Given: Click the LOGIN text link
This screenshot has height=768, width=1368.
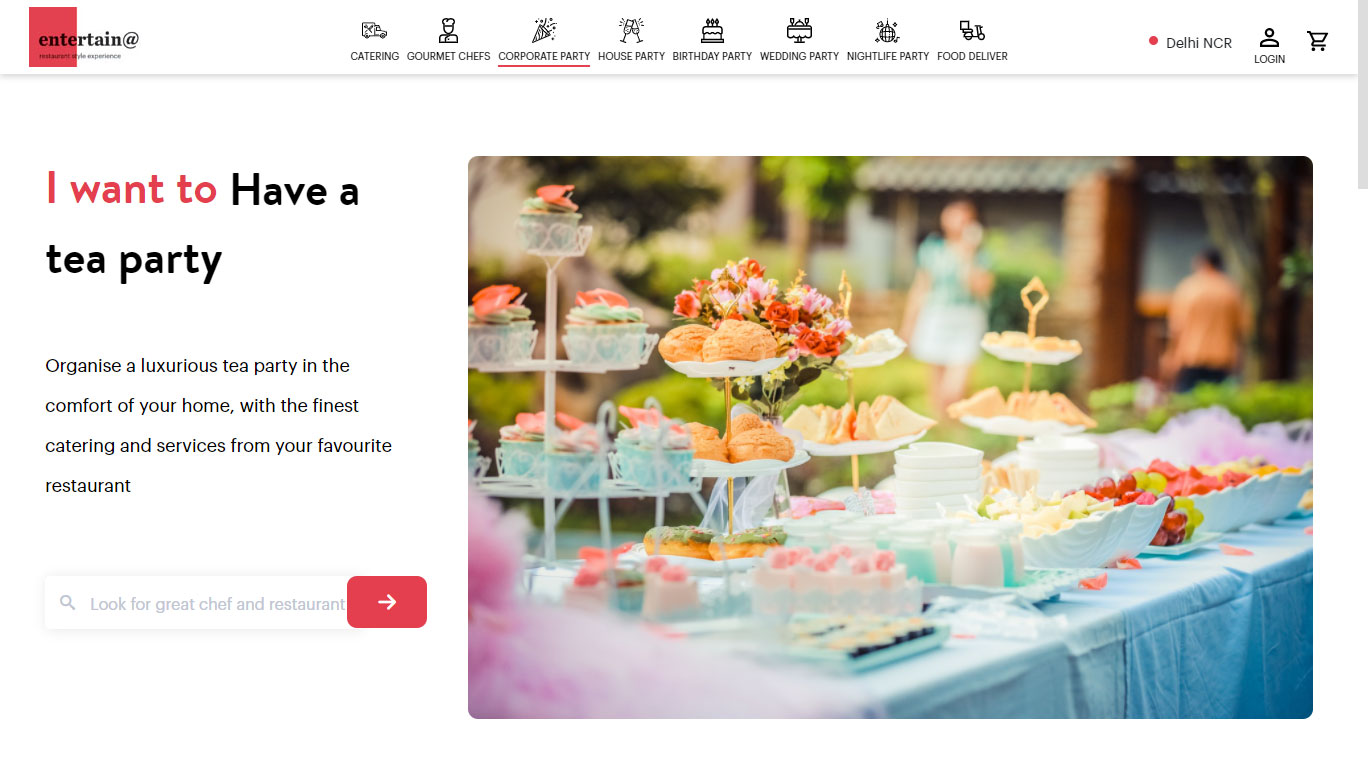Looking at the screenshot, I should click(x=1269, y=59).
